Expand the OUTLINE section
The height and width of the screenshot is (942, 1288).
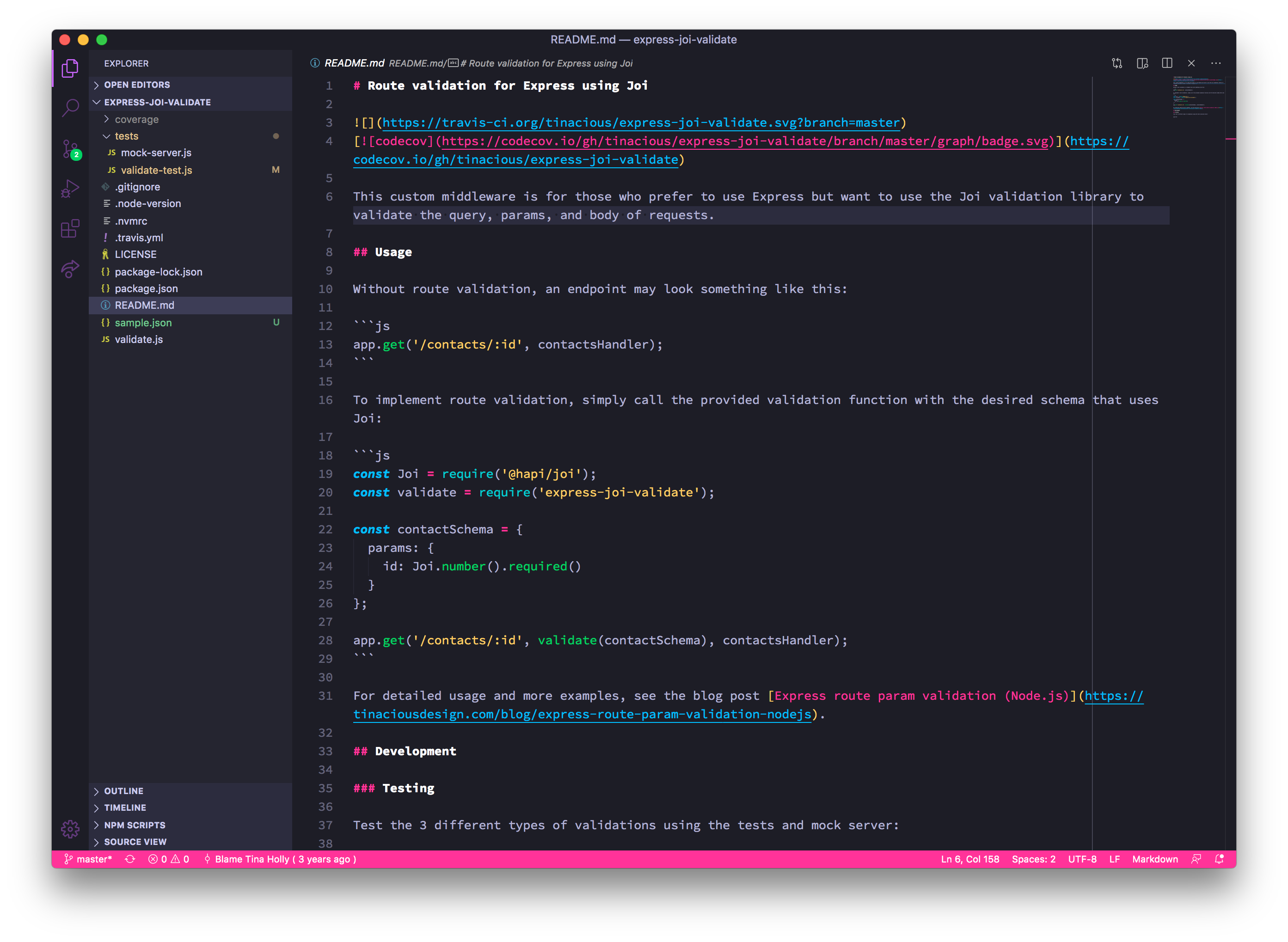[123, 791]
